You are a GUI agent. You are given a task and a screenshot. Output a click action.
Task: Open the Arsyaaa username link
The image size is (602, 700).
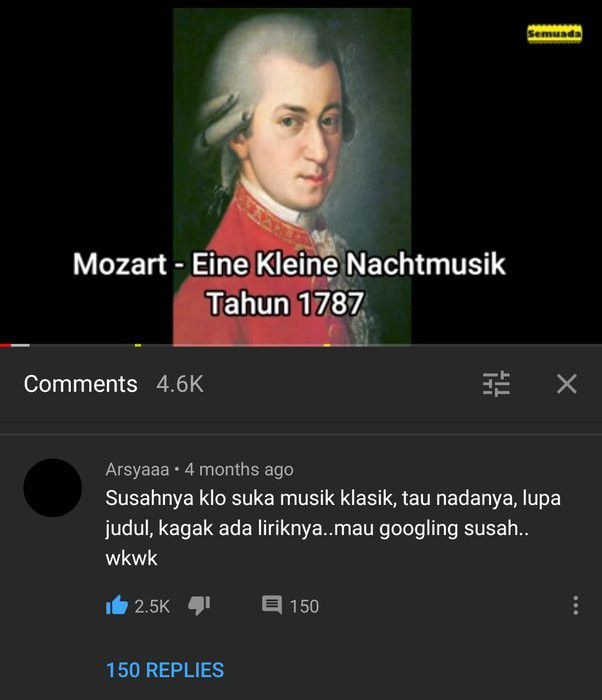pyautogui.click(x=138, y=470)
